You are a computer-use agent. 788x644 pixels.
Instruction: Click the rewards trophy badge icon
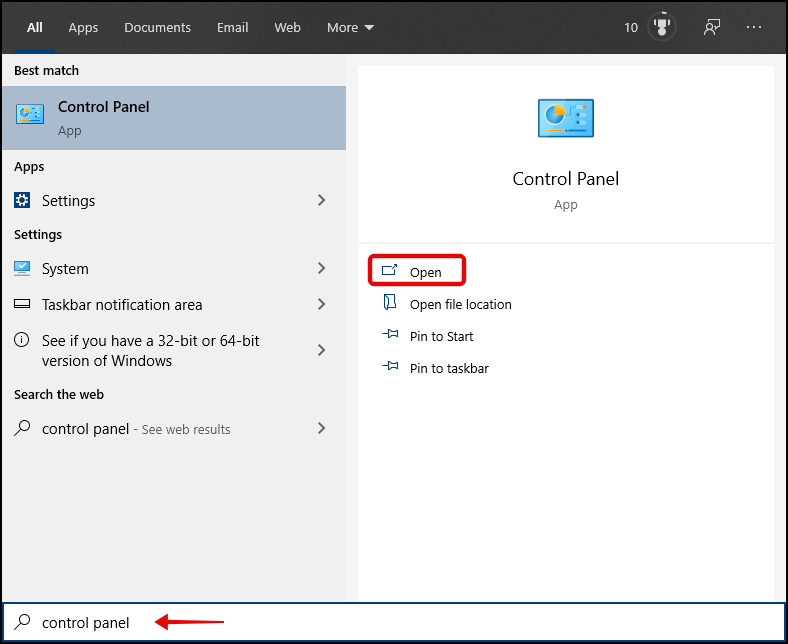click(662, 27)
